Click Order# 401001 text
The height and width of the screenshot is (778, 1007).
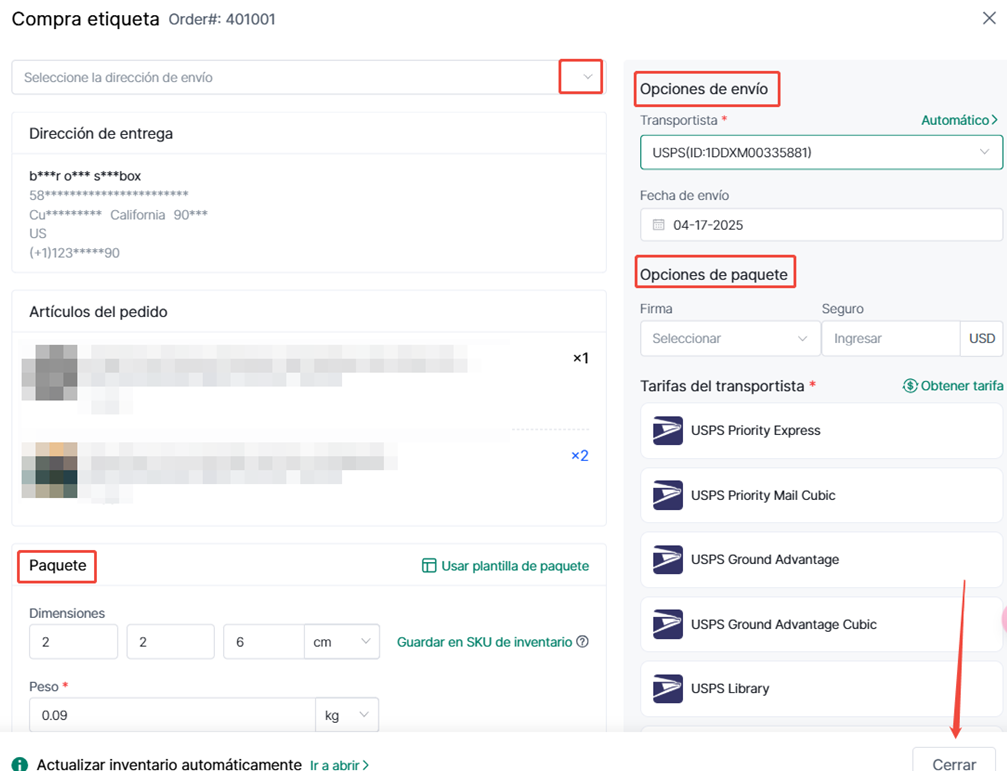[x=222, y=19]
